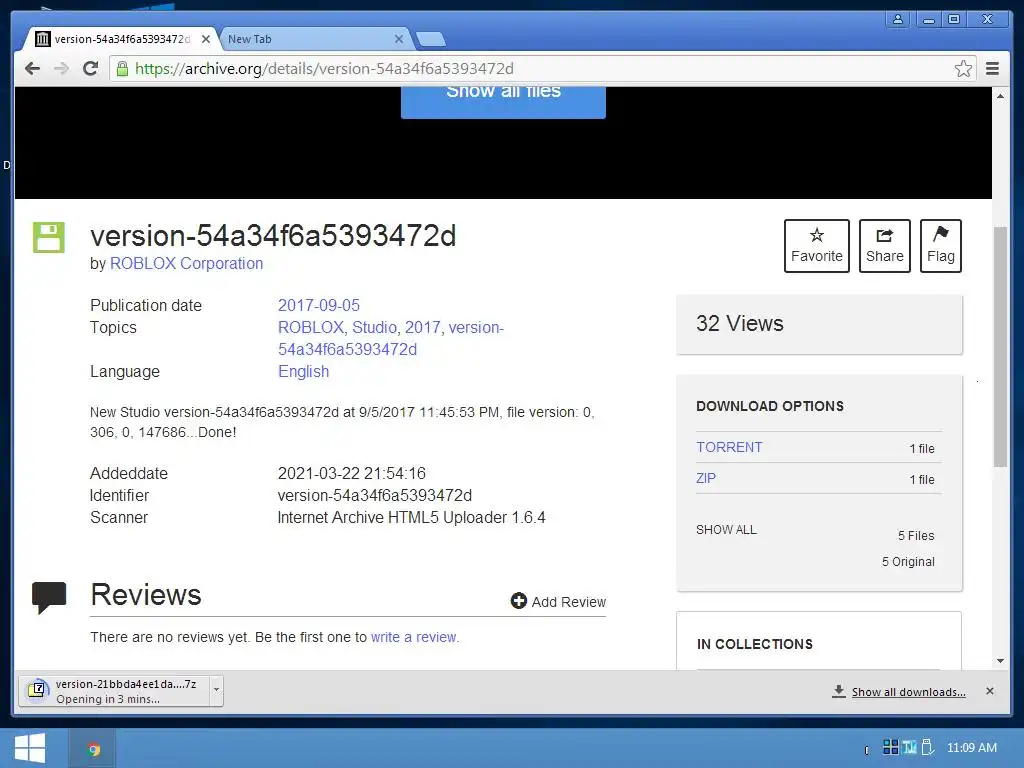1024x768 pixels.
Task: Download via the TORRENT link
Action: [729, 447]
